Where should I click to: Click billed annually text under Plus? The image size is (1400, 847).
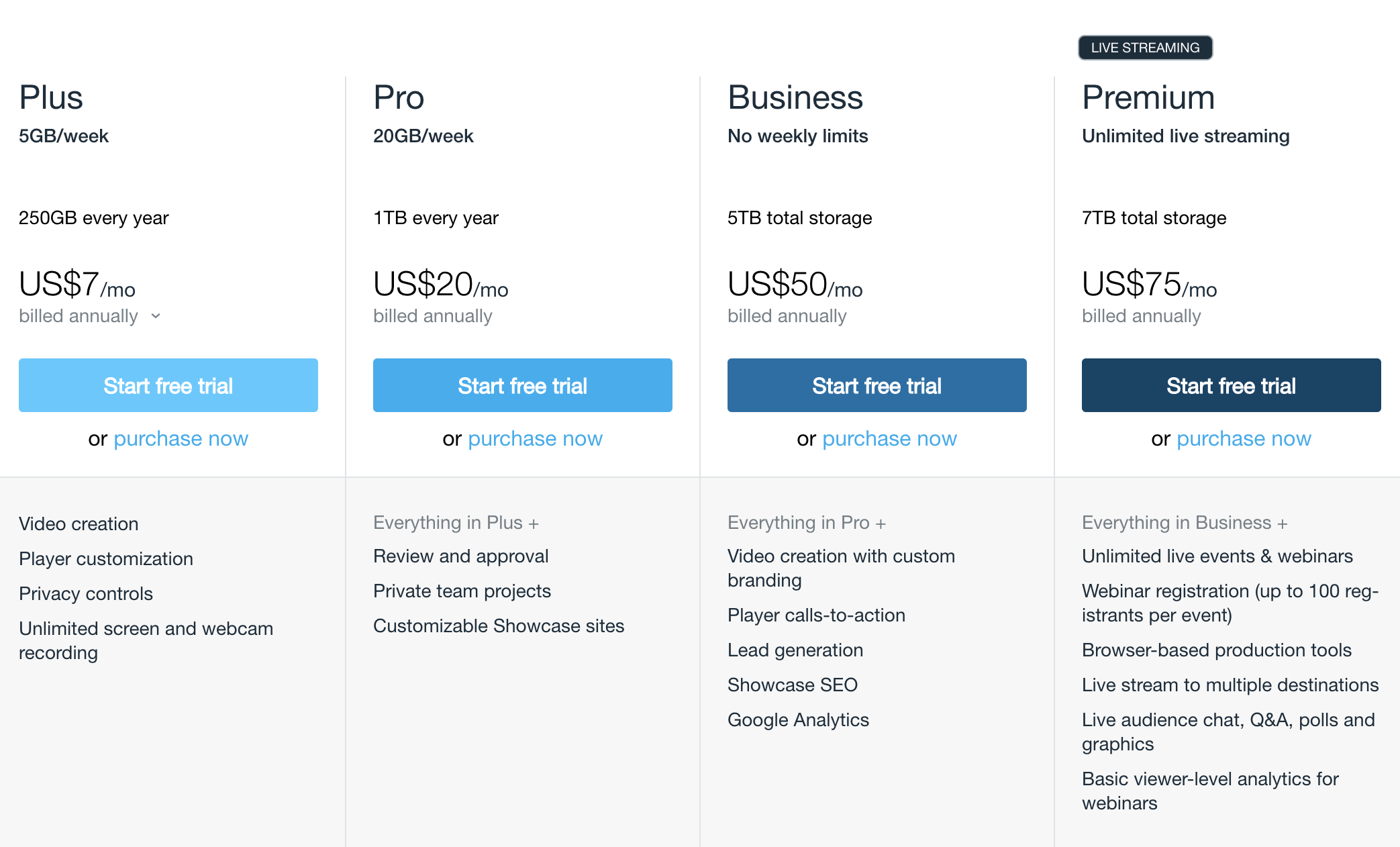79,316
